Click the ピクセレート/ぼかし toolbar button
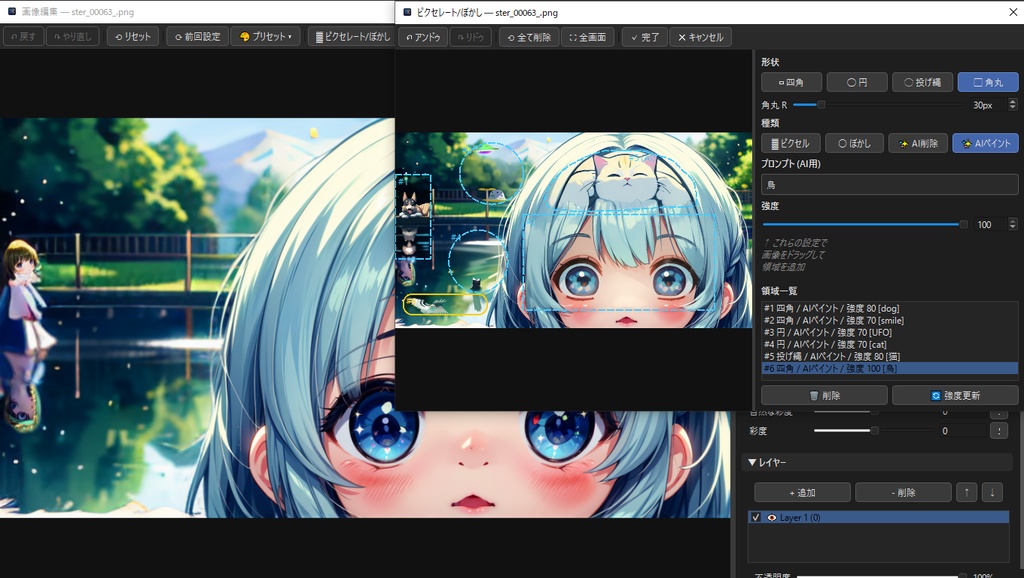1024x578 pixels. (351, 37)
